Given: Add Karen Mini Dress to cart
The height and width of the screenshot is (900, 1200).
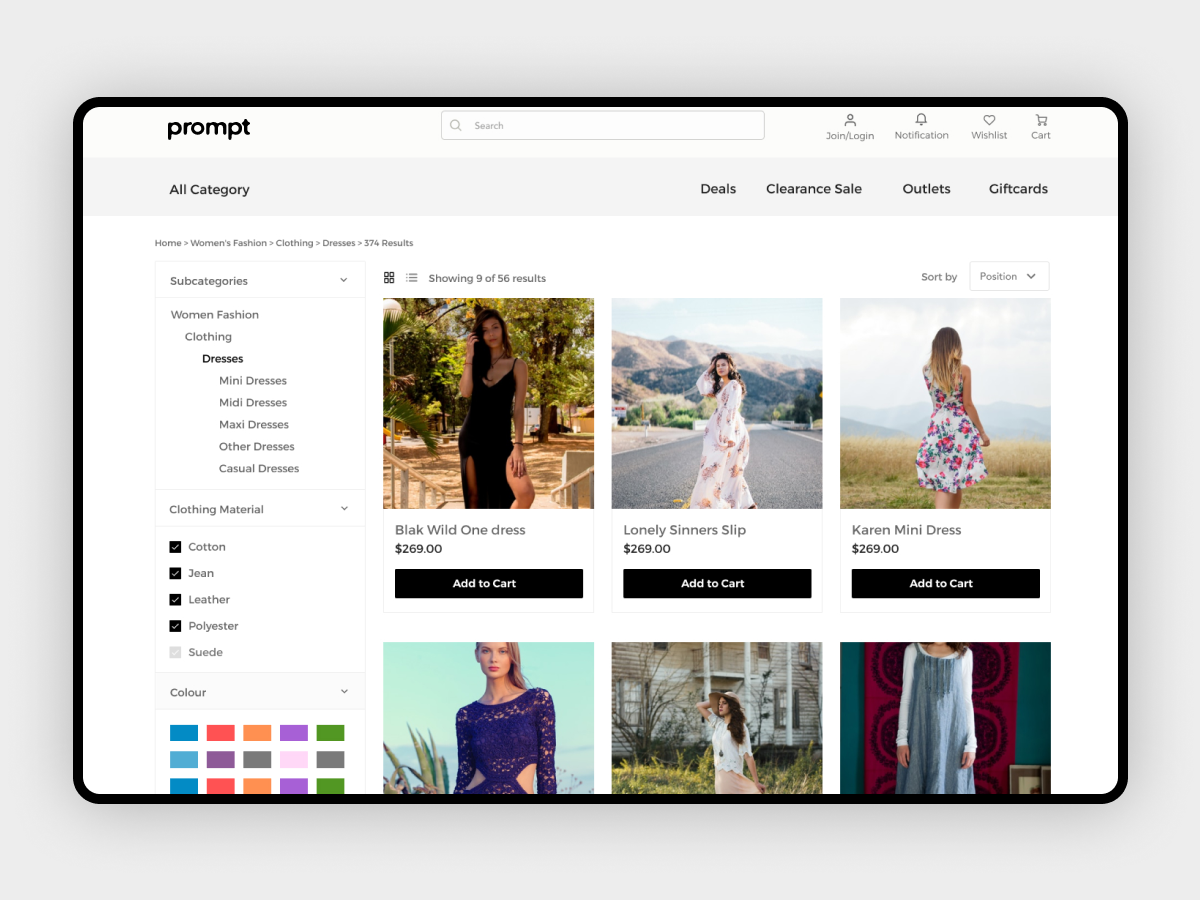Looking at the screenshot, I should (946, 584).
